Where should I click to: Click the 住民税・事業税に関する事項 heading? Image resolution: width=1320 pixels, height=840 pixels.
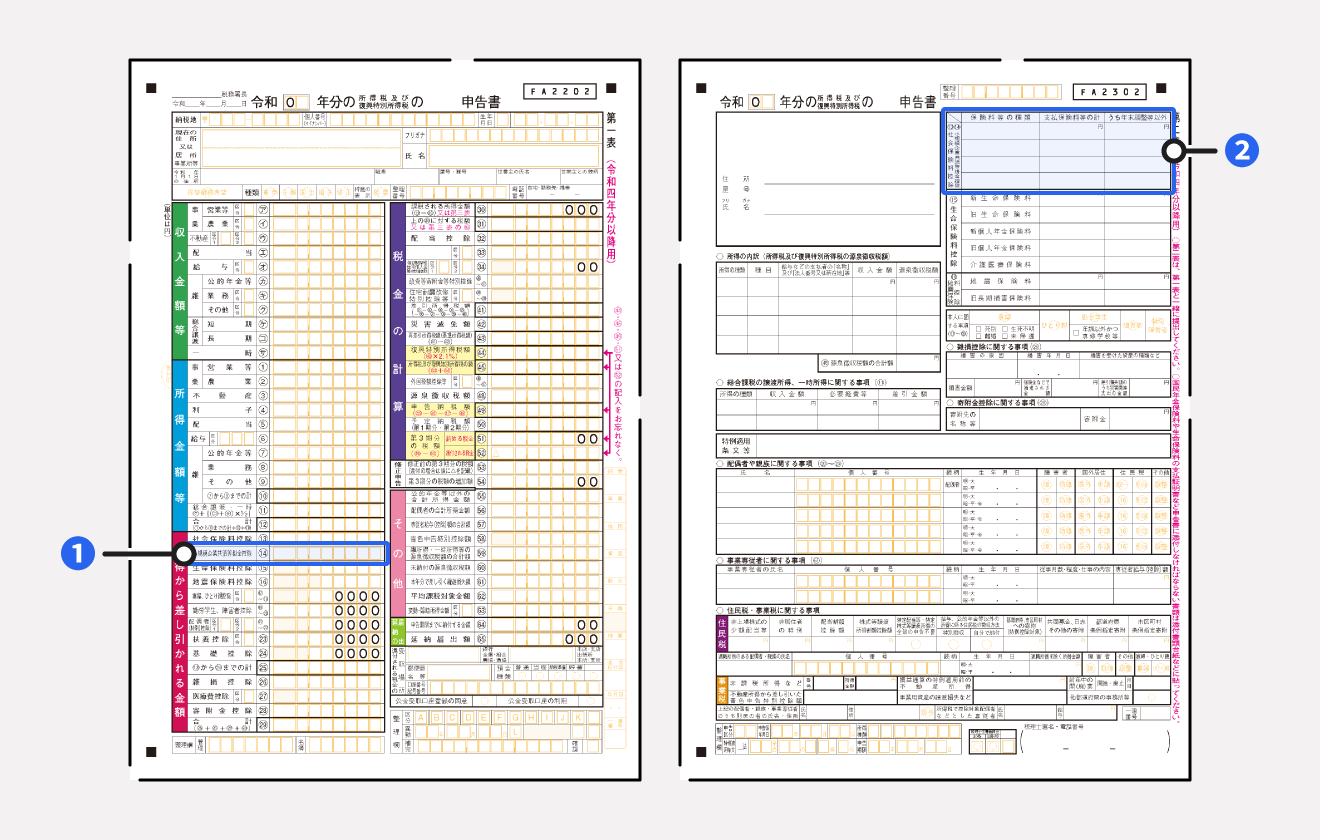[x=768, y=609]
